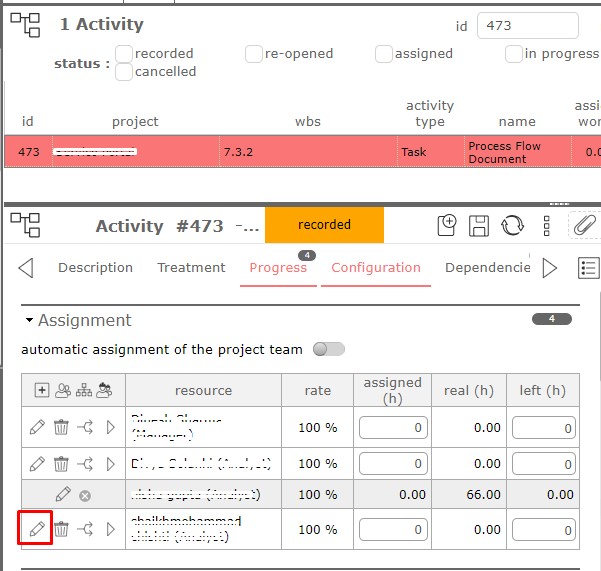The width and height of the screenshot is (601, 571).
Task: Show earlier tabs with the left arrow
Action: point(26,267)
